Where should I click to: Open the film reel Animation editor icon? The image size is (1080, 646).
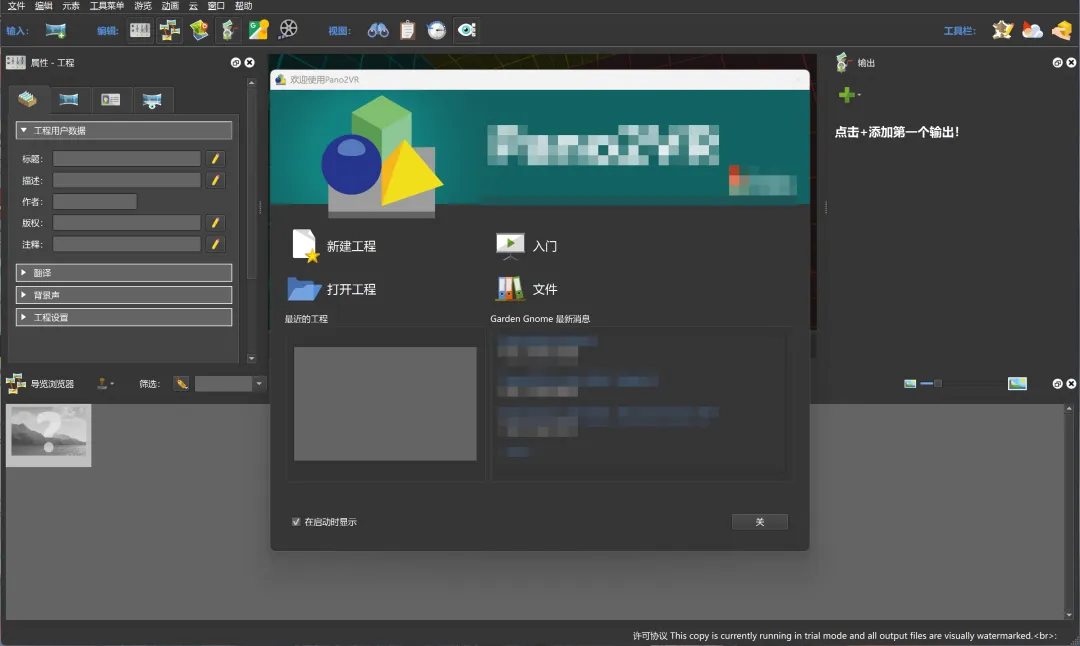288,30
